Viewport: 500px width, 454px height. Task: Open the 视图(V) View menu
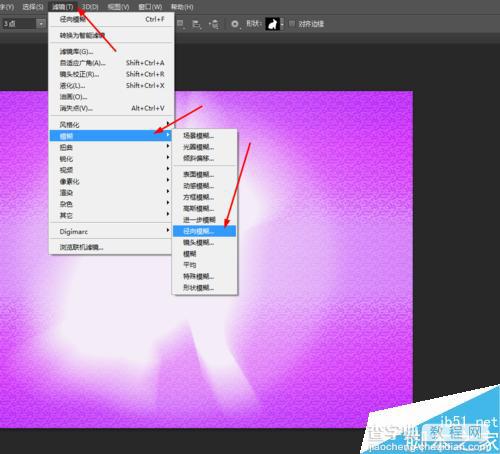coord(118,7)
